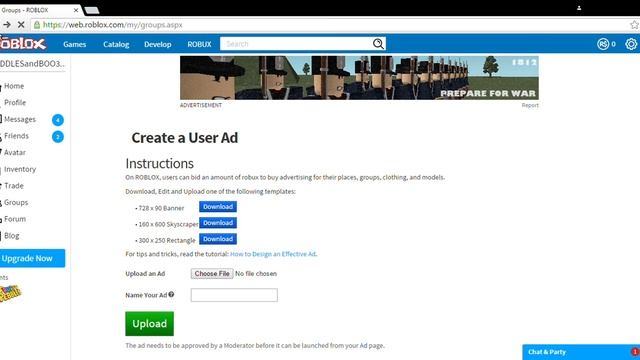The width and height of the screenshot is (640, 360).
Task: Open Blog in sidebar
Action: (x=11, y=236)
